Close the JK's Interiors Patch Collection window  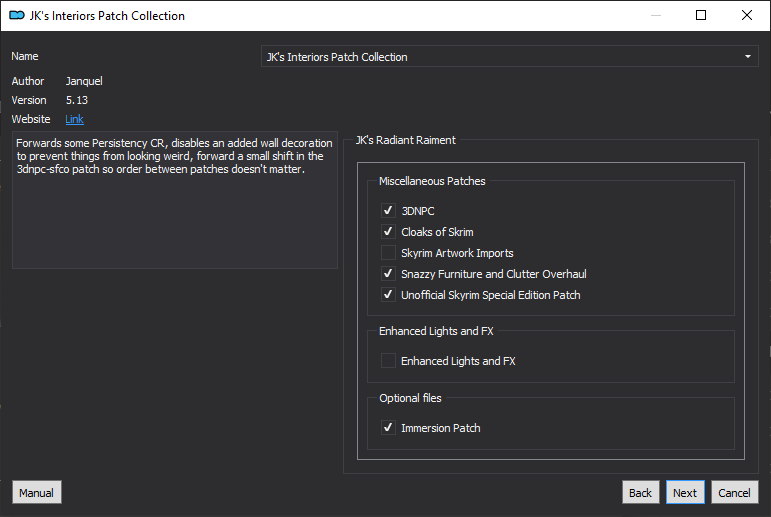[x=746, y=15]
